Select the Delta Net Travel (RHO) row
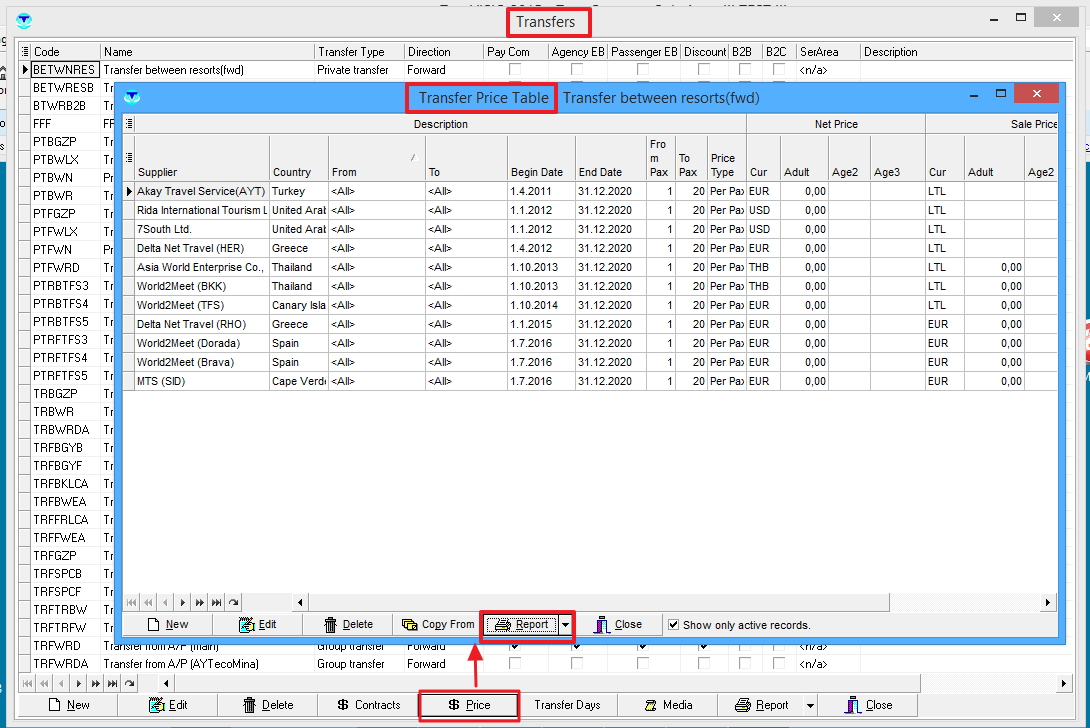The width and height of the screenshot is (1090, 728). coord(200,324)
